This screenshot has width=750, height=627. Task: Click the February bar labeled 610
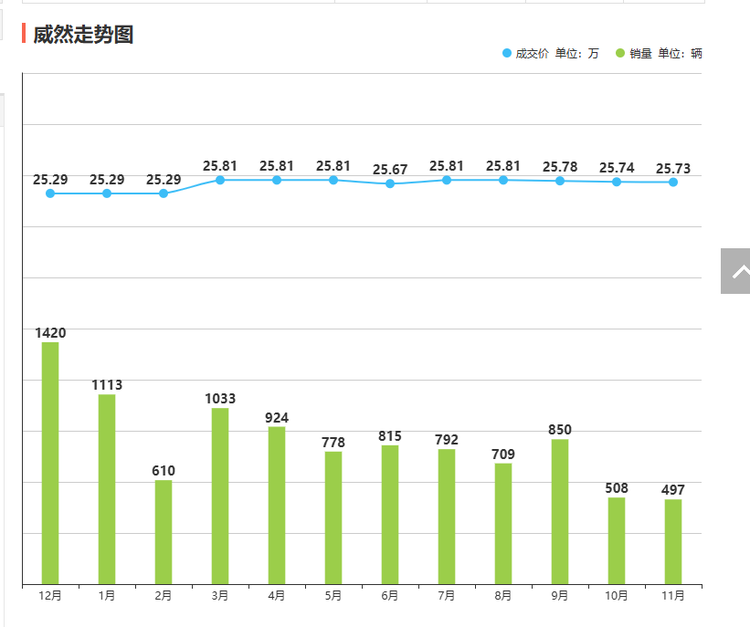coord(163,531)
